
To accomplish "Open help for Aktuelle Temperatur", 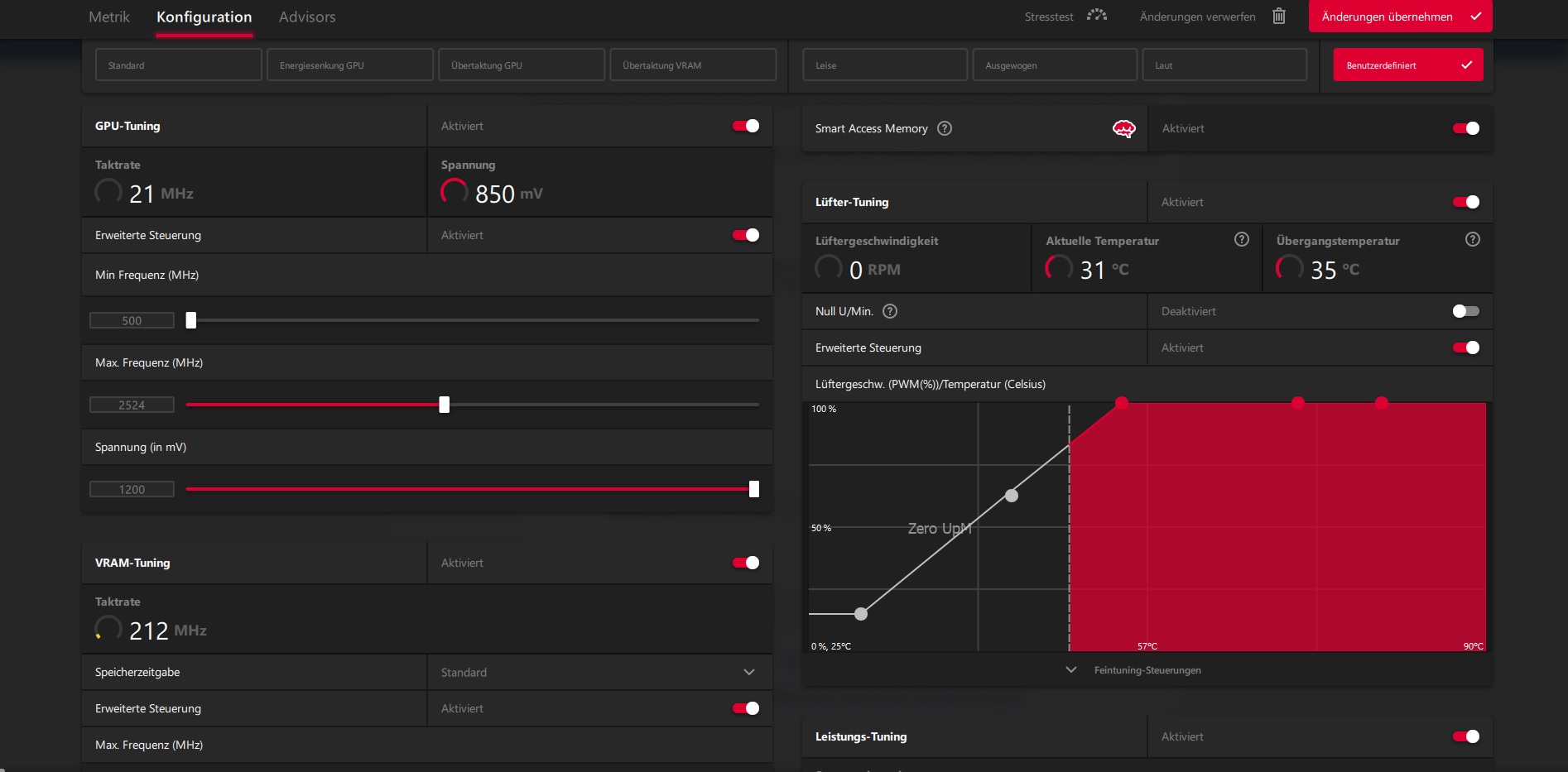I will click(1242, 239).
